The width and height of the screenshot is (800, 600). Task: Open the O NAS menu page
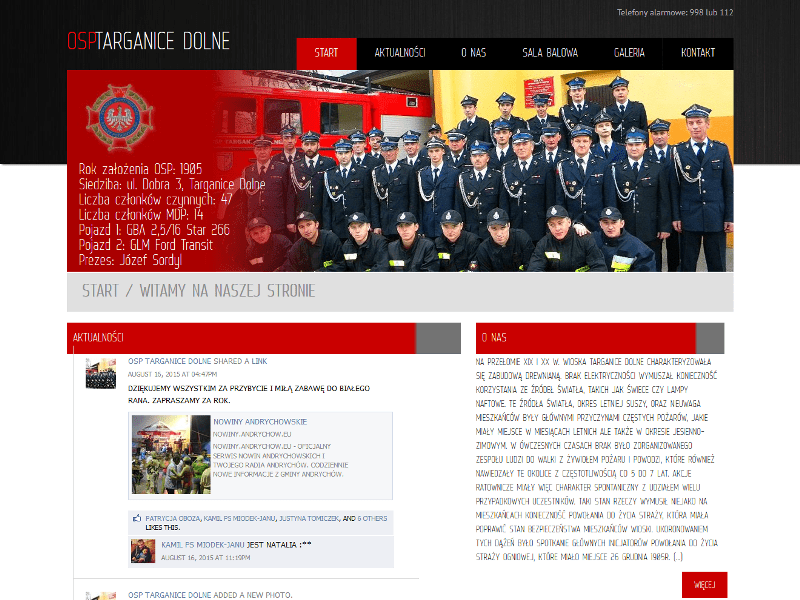point(473,53)
